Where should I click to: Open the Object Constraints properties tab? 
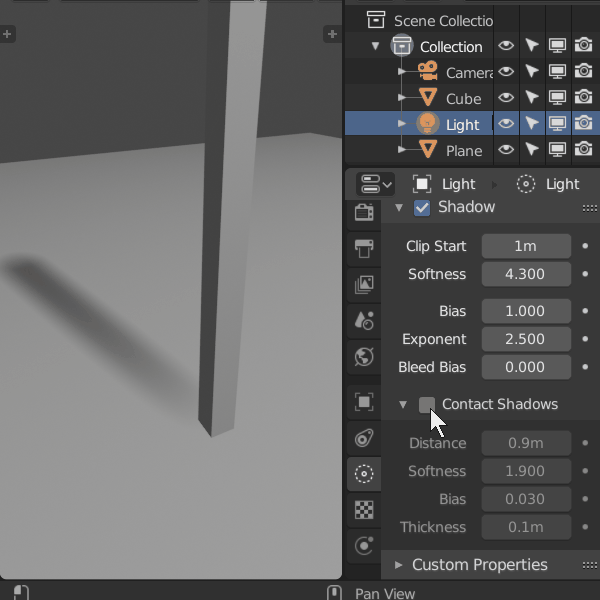364,438
